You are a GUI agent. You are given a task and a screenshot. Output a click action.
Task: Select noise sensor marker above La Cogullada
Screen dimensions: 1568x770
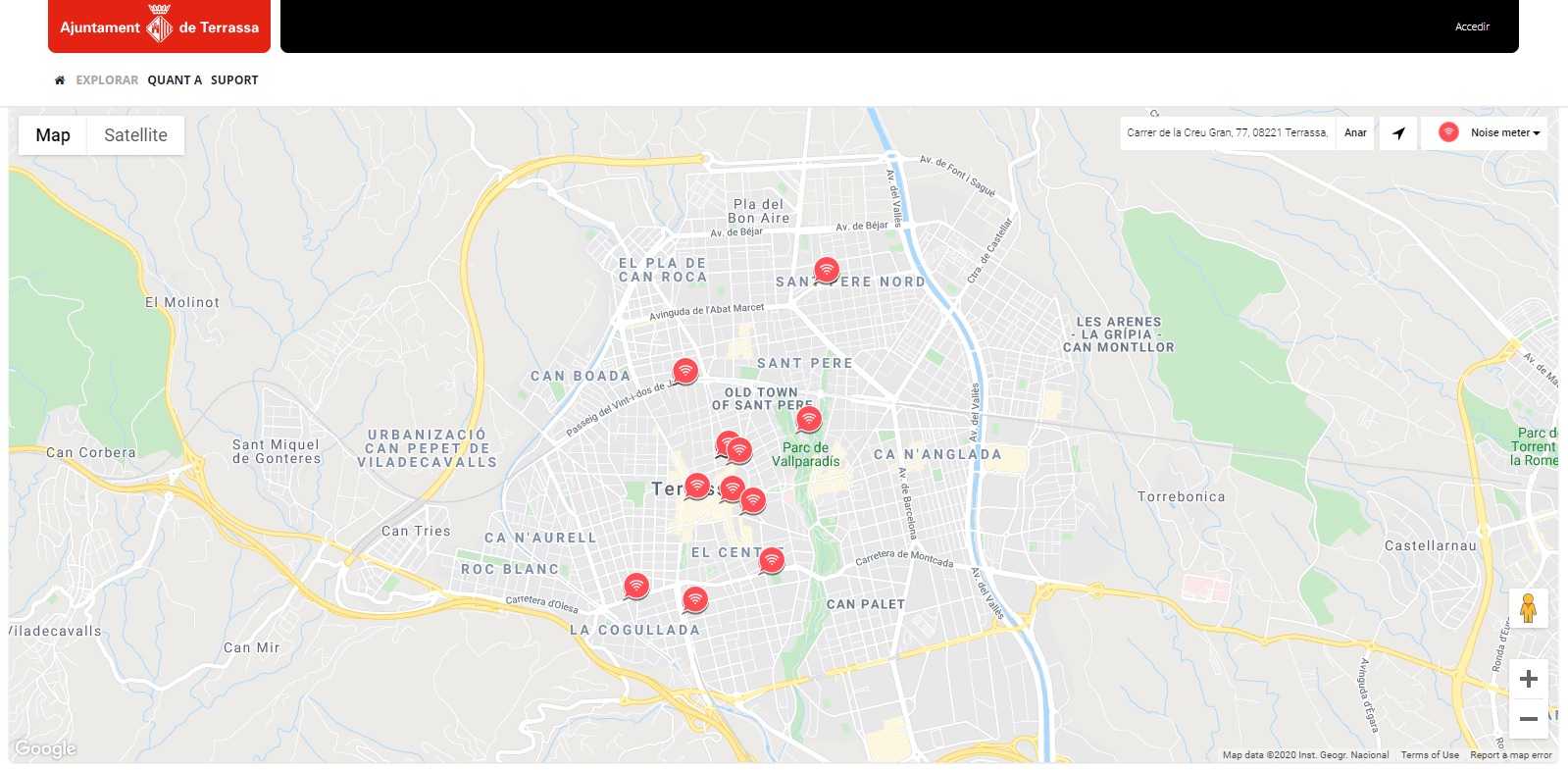[695, 599]
